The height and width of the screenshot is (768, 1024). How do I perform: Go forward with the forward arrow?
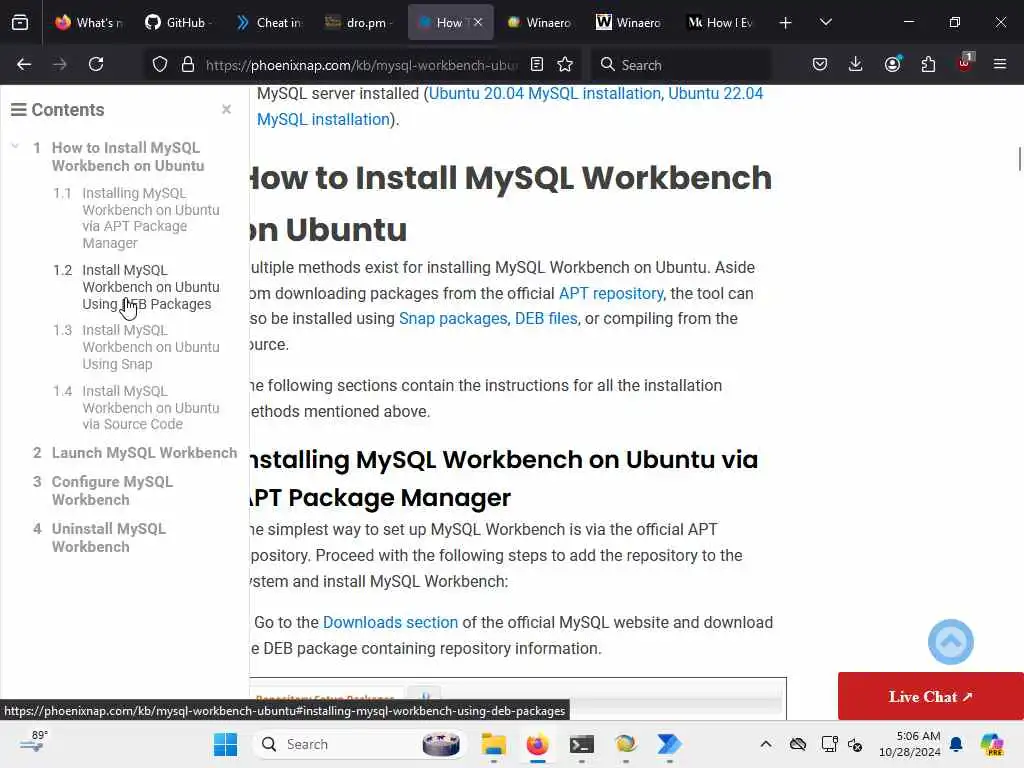pos(59,64)
